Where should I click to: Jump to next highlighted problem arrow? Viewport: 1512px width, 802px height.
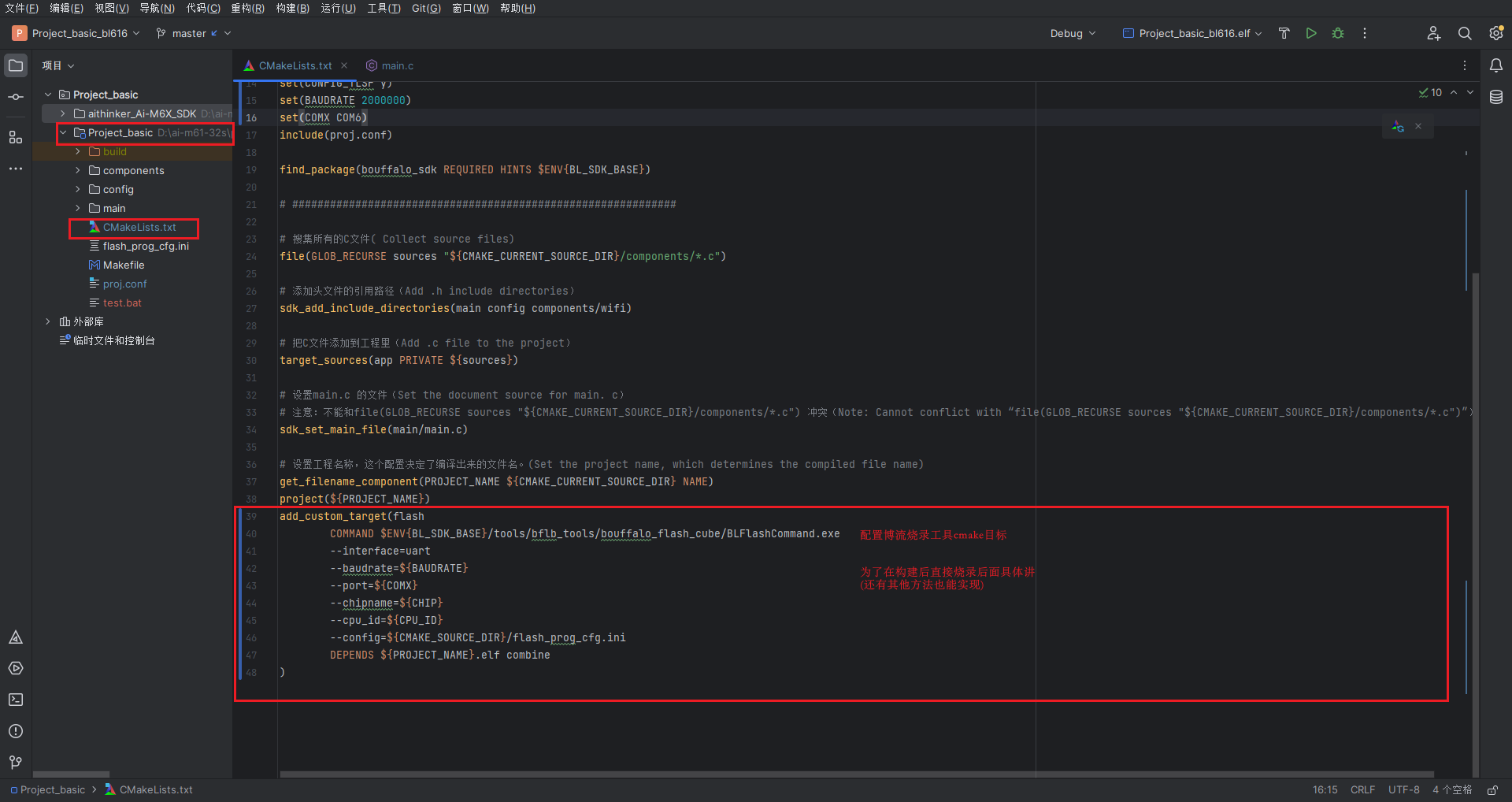coord(1470,92)
